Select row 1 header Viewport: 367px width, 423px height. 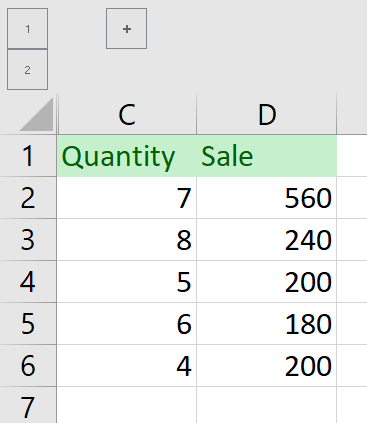point(28,156)
